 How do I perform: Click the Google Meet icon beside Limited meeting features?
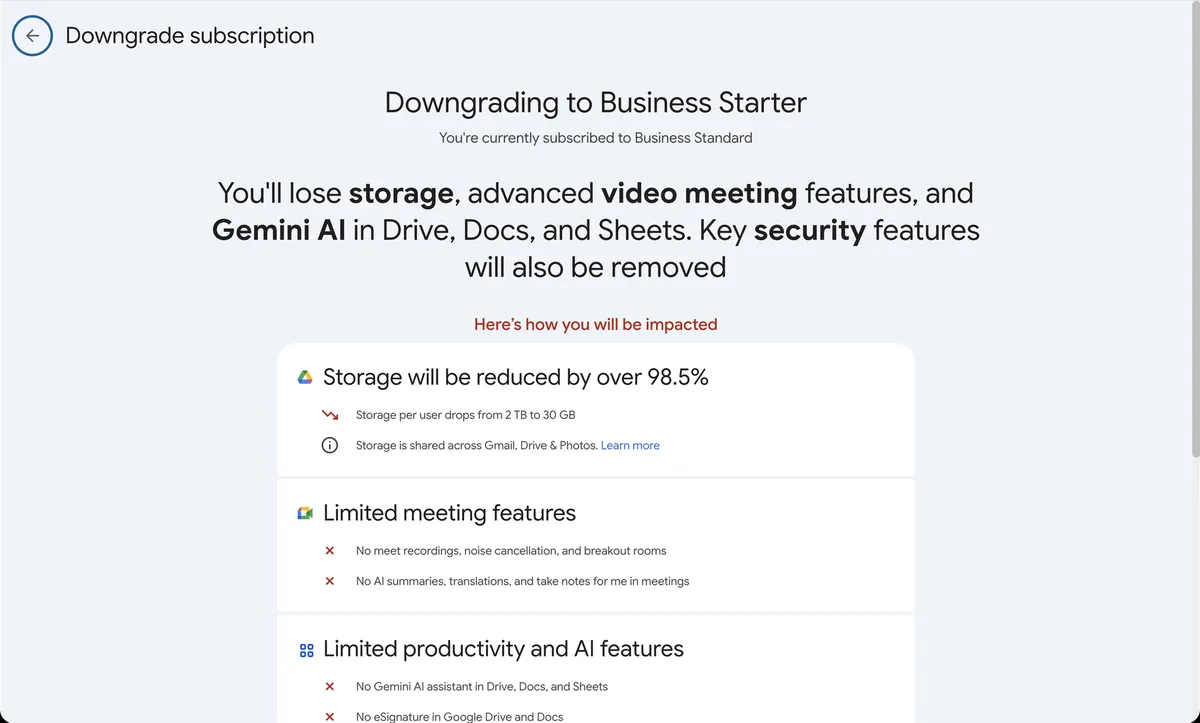(x=305, y=513)
